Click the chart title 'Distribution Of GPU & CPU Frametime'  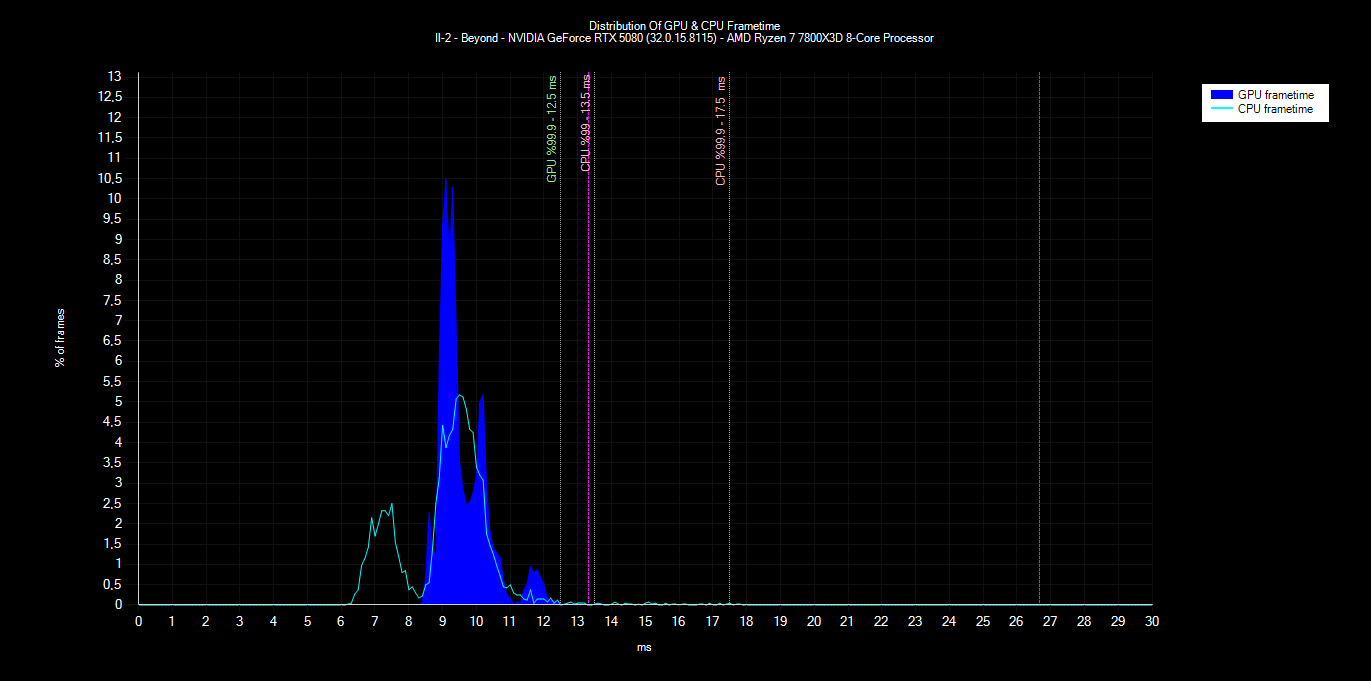click(x=684, y=26)
